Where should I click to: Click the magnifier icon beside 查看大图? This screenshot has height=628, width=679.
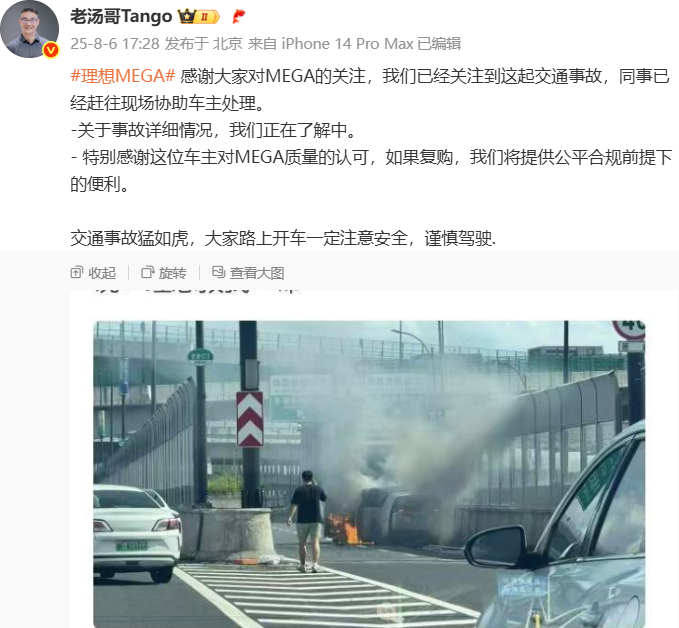(x=218, y=272)
